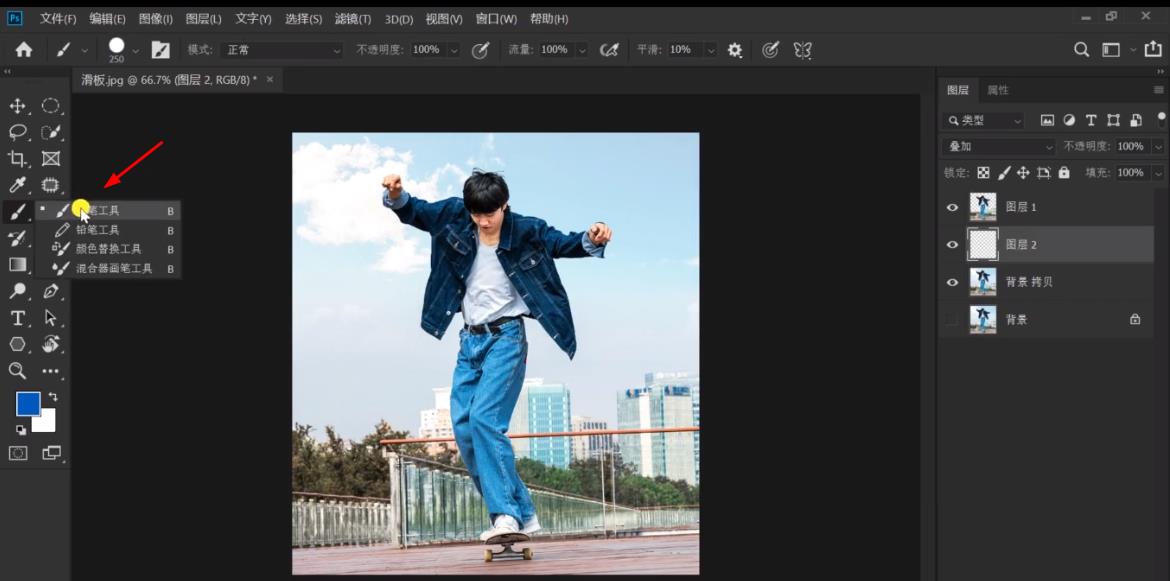Hide the 图层 1 layer

tap(952, 208)
